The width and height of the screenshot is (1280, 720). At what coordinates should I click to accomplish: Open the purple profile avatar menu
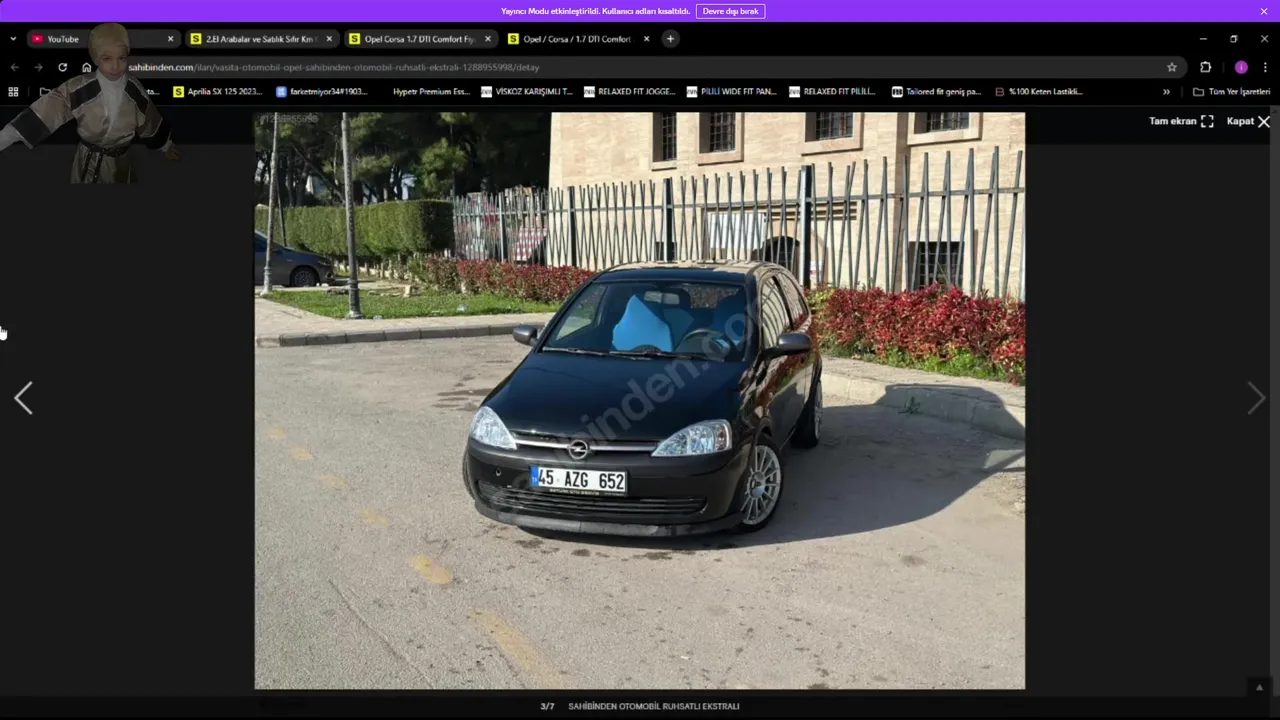[x=1241, y=67]
